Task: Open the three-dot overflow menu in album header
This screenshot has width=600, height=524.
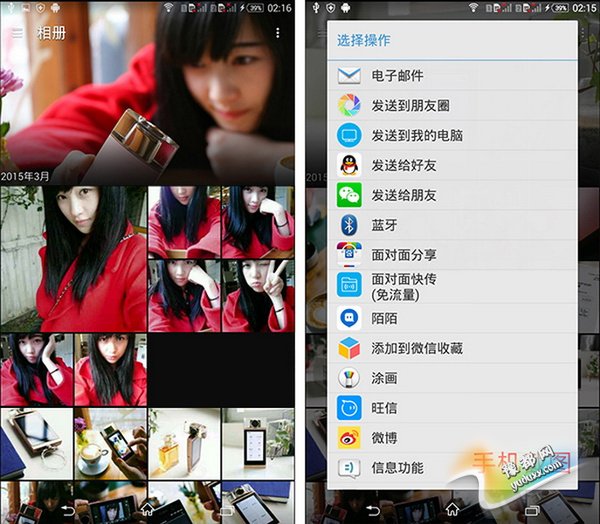Action: 278,33
